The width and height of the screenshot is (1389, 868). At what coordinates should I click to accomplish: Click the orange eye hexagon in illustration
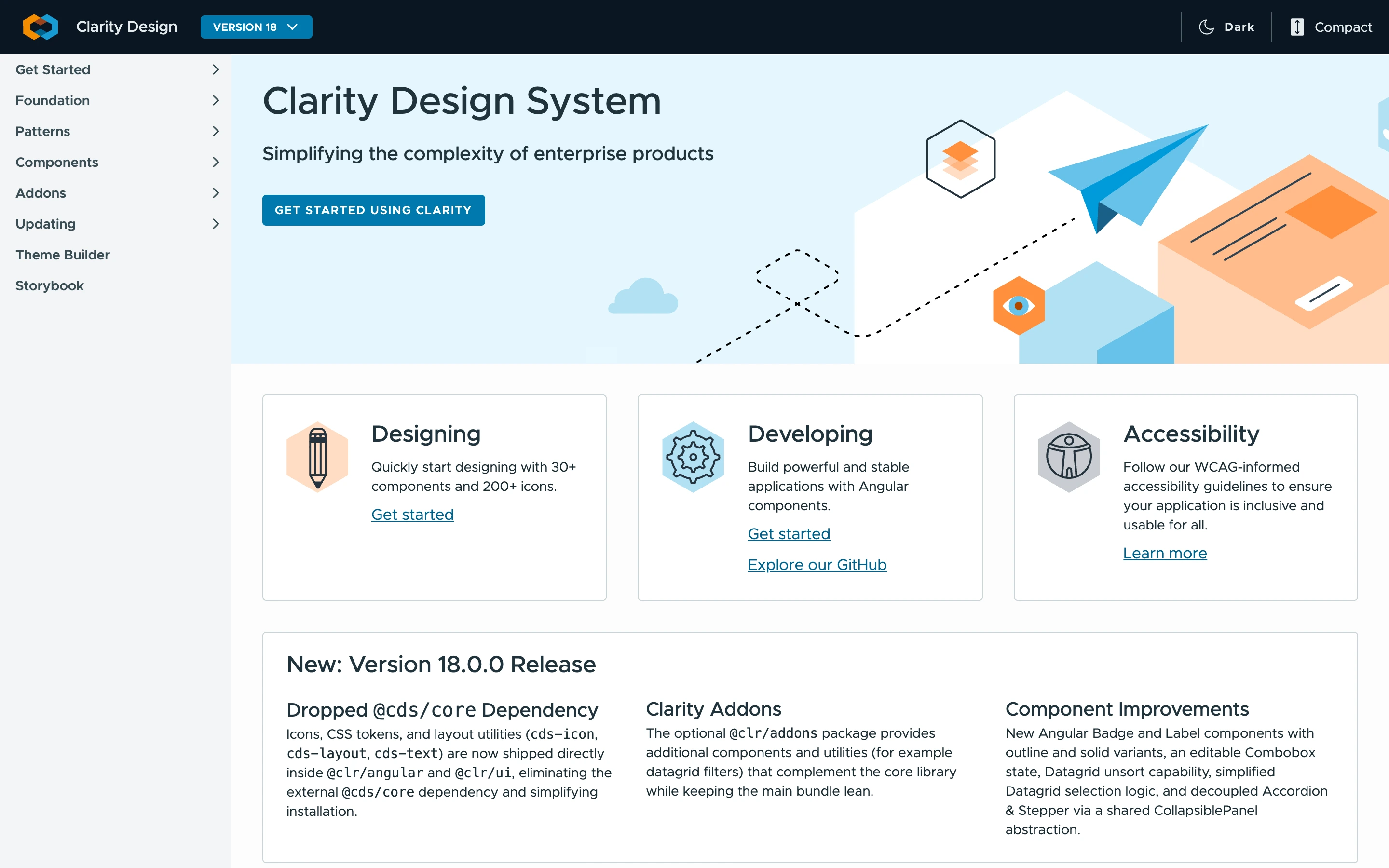(1019, 305)
